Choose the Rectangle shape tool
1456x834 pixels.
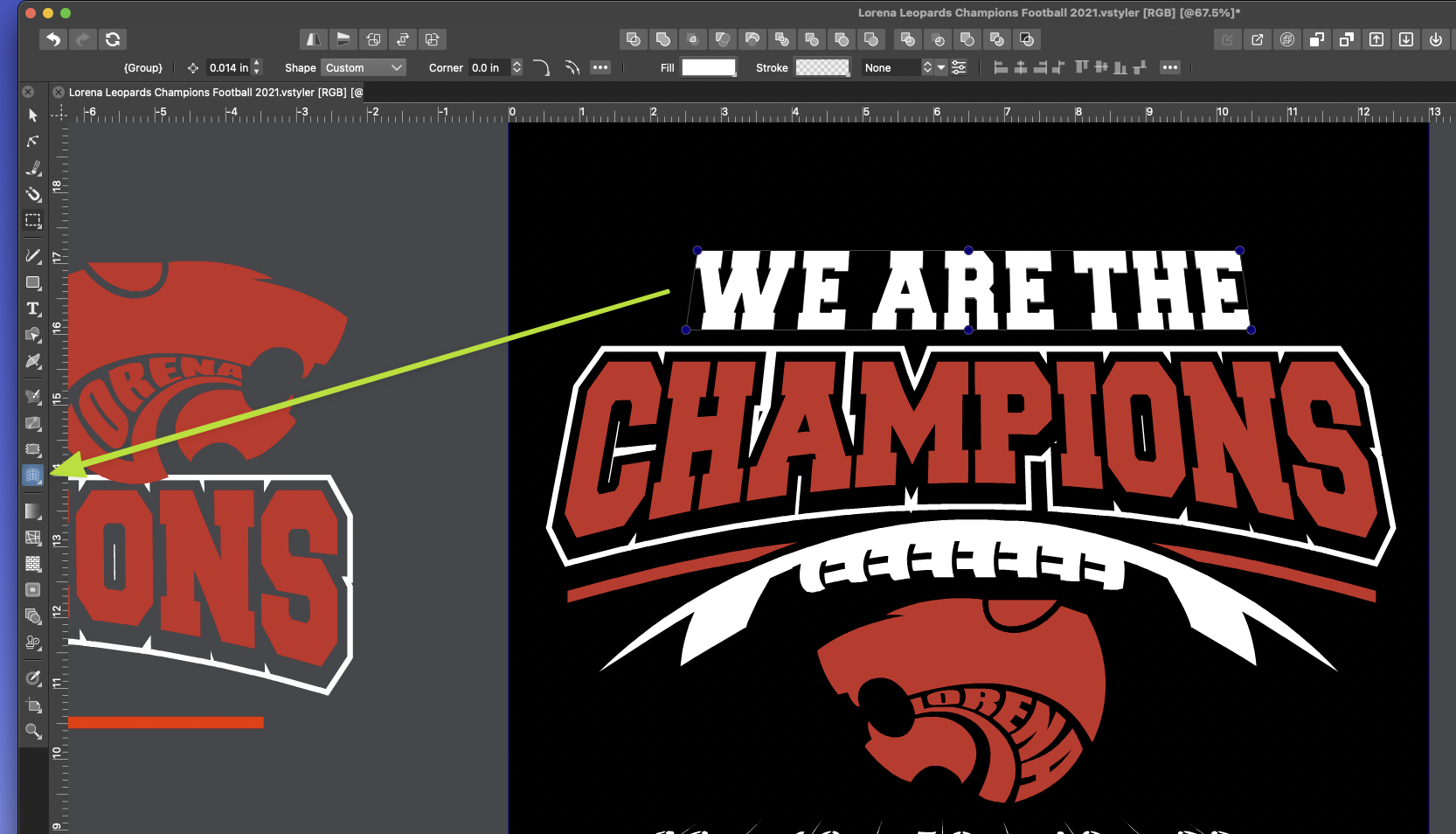33,282
